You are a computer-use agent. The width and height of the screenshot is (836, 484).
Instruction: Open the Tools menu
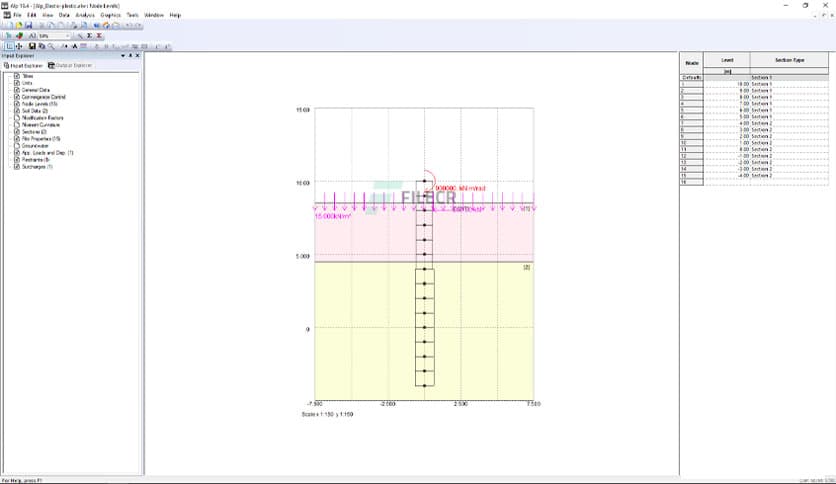pyautogui.click(x=132, y=15)
